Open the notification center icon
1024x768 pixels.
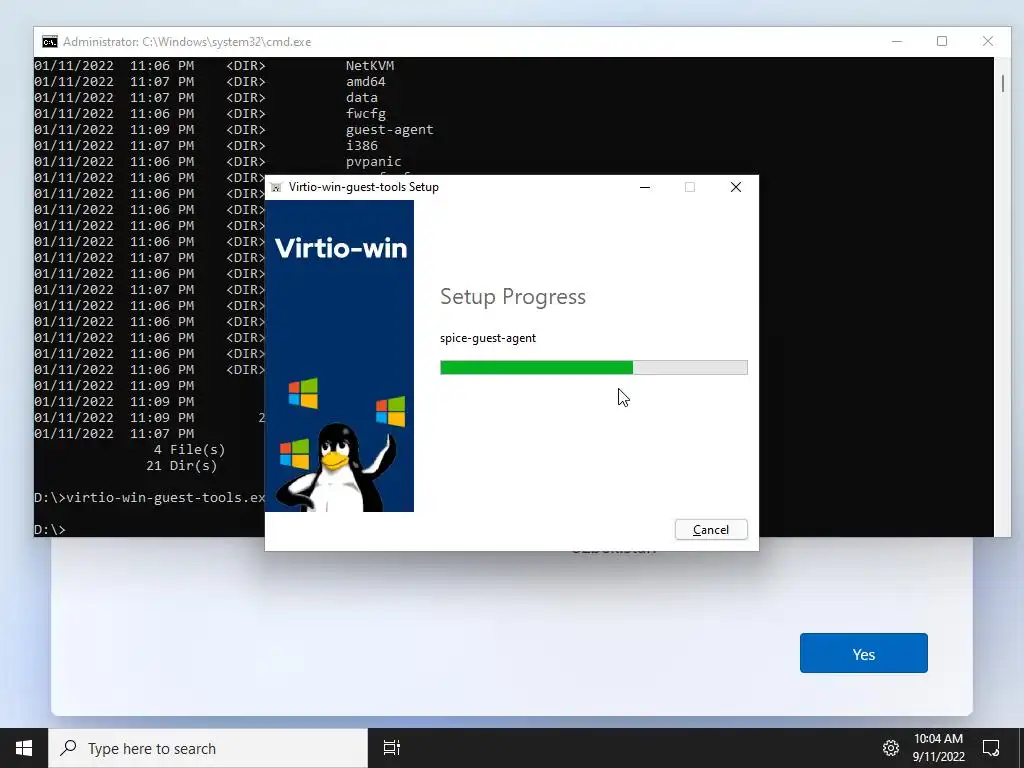point(991,748)
